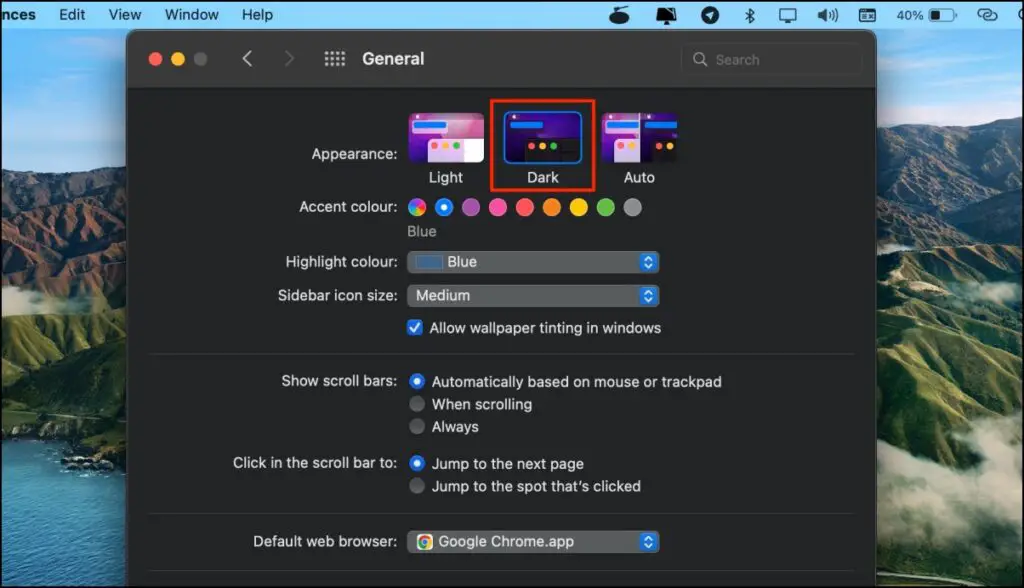Select the When scrolling option

[x=417, y=404]
